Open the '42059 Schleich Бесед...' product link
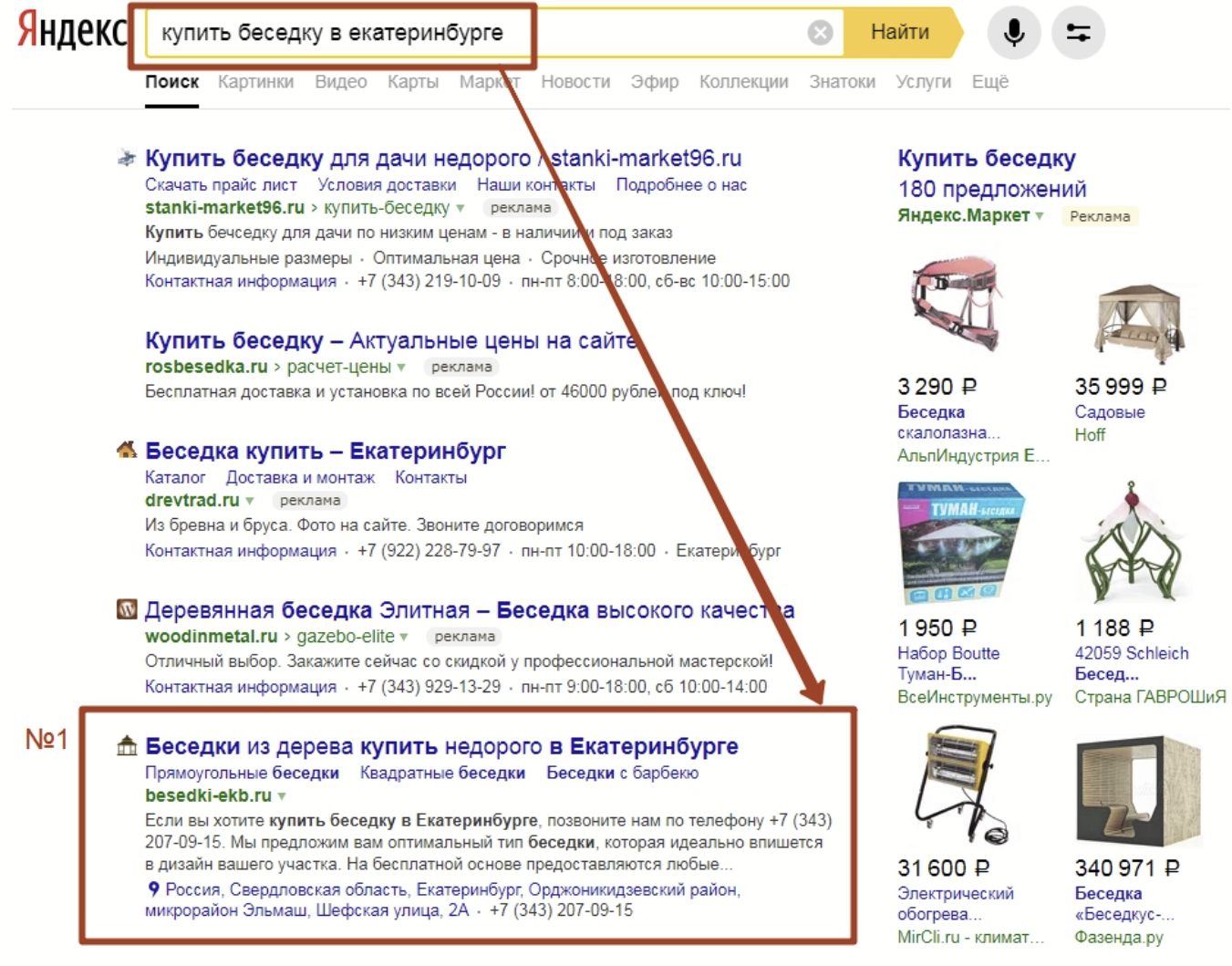1232x966 pixels. (1132, 664)
